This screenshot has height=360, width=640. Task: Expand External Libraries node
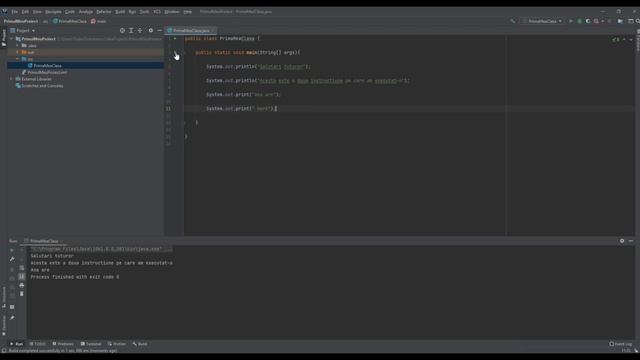point(12,79)
